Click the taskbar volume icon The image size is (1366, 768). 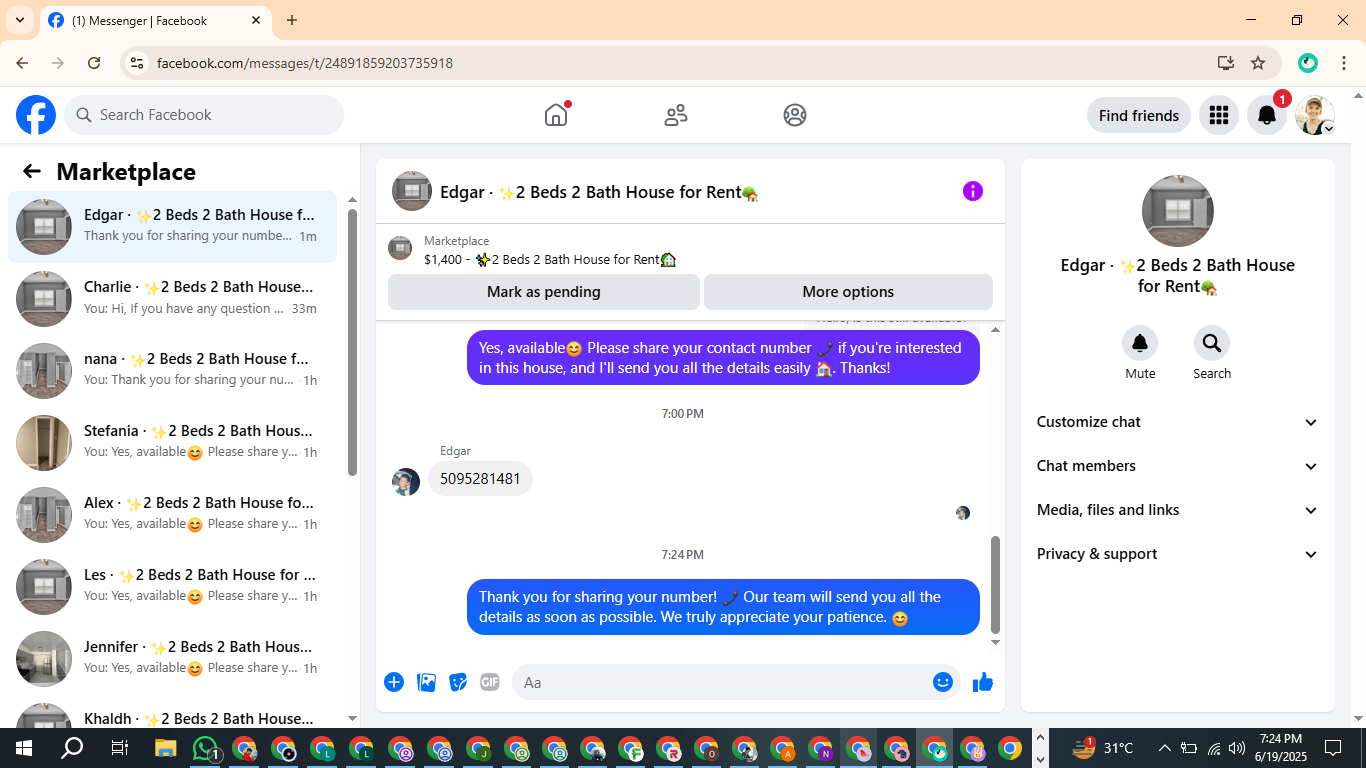point(1236,748)
